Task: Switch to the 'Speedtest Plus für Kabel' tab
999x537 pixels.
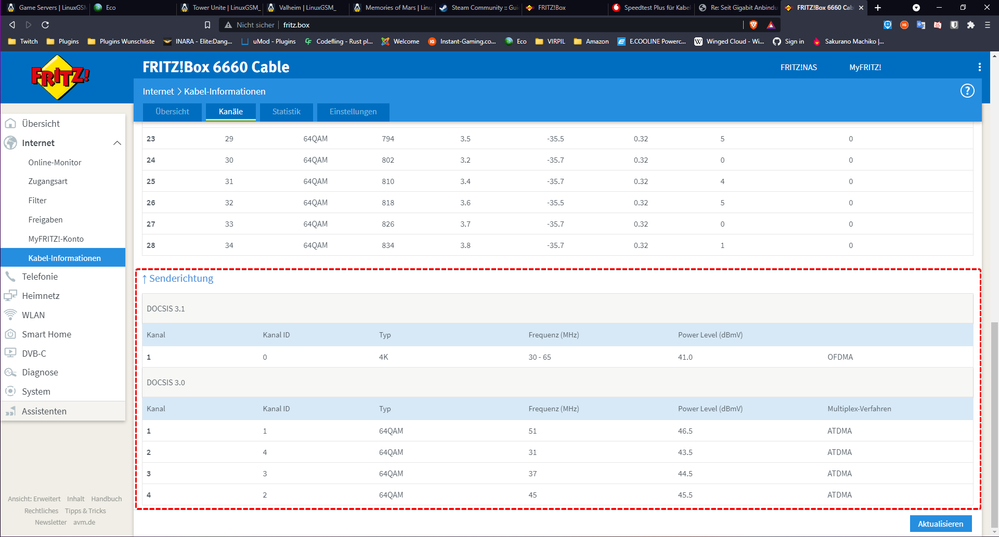Action: [x=651, y=8]
